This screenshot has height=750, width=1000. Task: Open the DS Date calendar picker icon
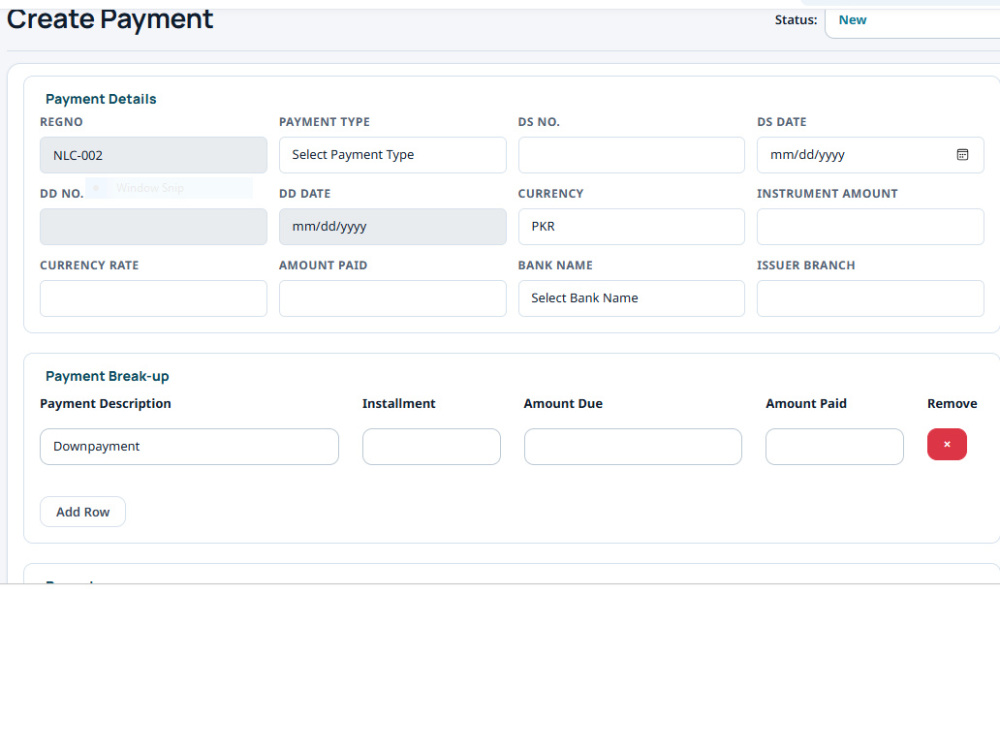pos(962,154)
